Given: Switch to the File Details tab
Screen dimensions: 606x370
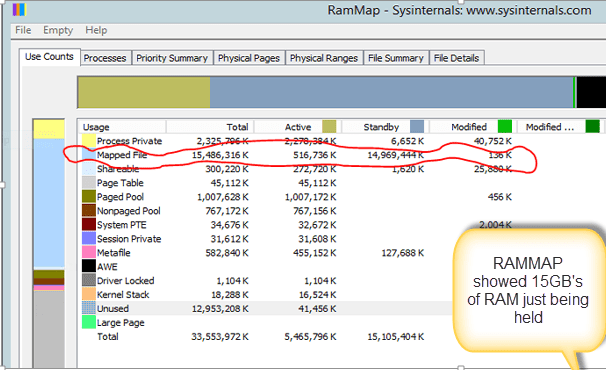Looking at the screenshot, I should click(x=456, y=58).
